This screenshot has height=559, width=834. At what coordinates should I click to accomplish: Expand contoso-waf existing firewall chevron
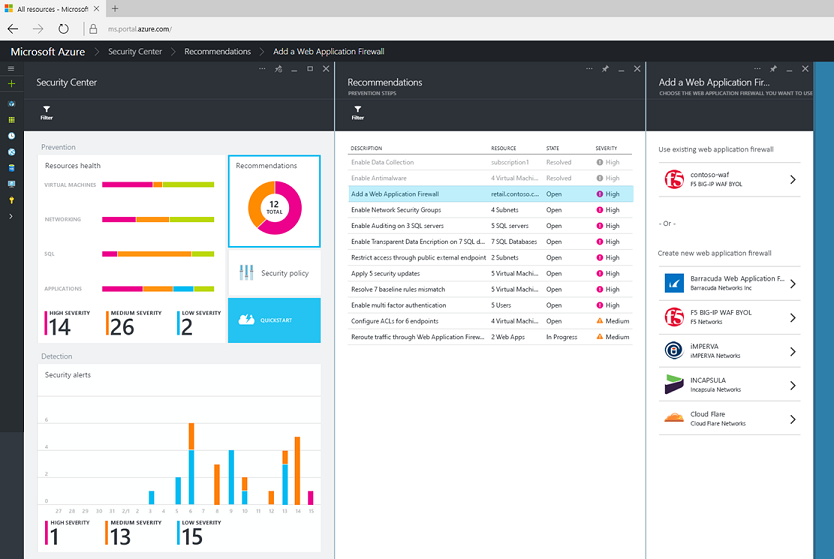coord(793,180)
